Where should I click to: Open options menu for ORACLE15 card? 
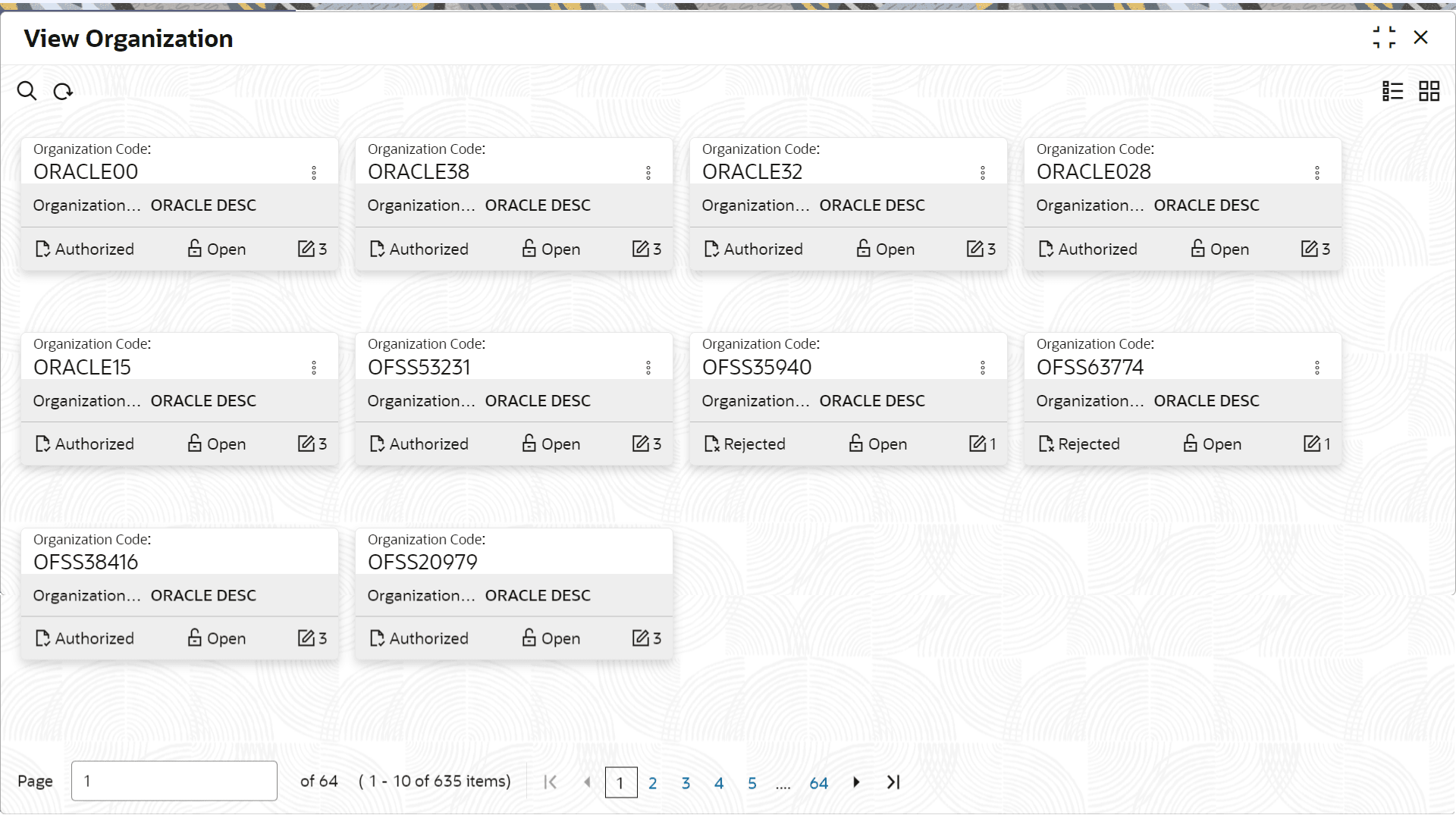pos(314,368)
